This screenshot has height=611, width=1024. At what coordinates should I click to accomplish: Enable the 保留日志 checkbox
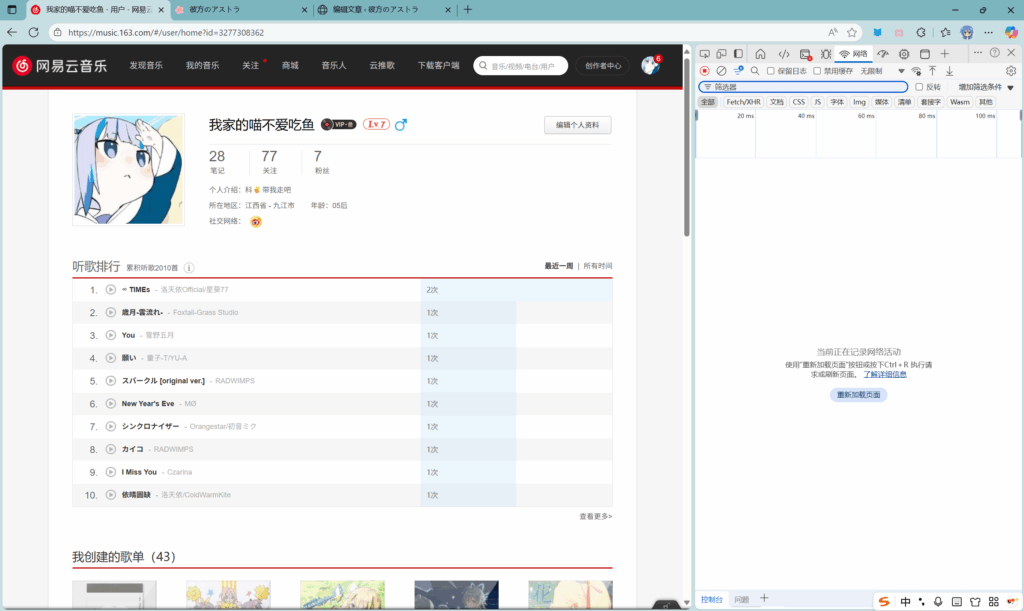coord(771,71)
